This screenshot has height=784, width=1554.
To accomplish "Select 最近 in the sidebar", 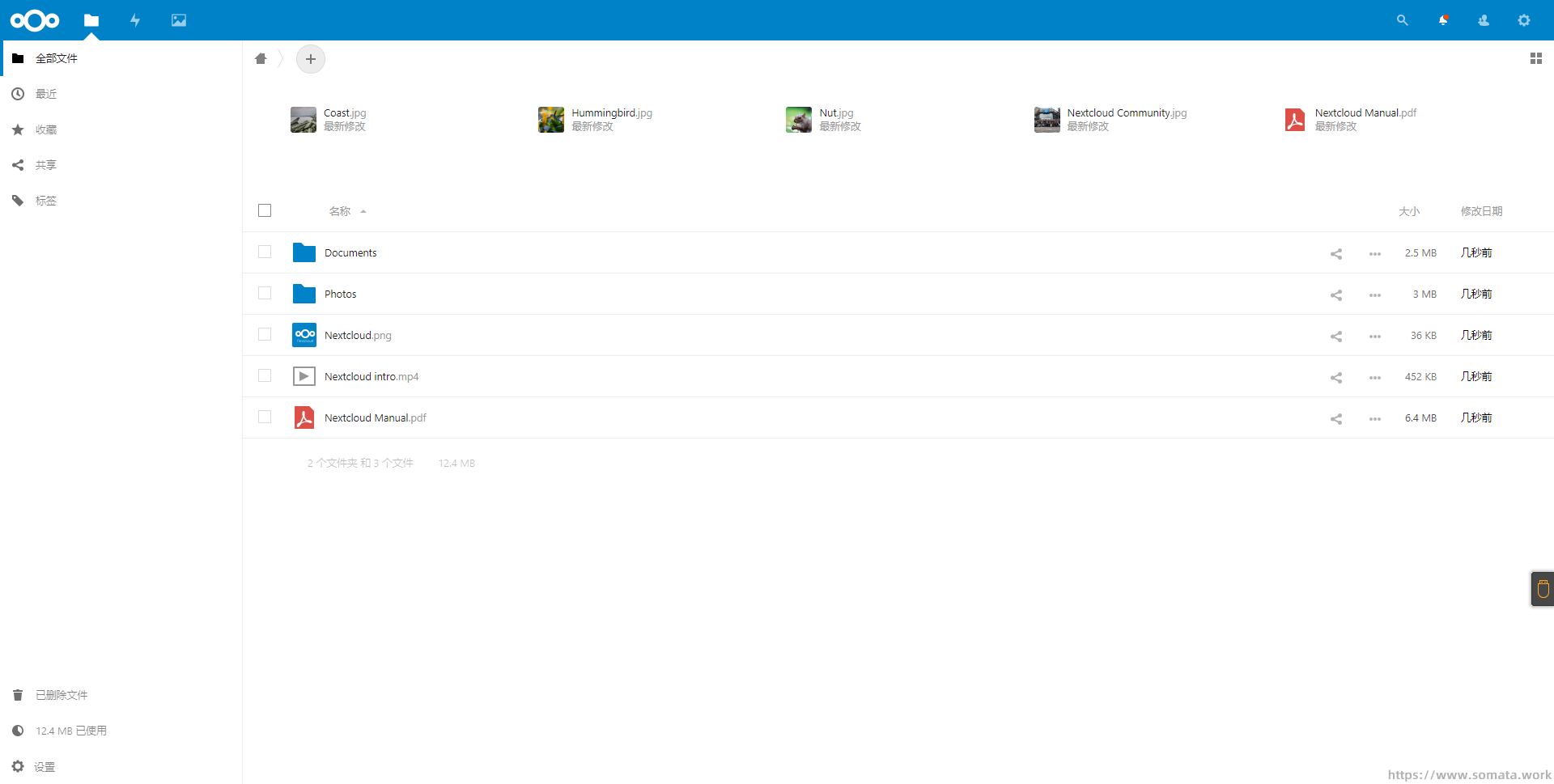I will point(121,94).
